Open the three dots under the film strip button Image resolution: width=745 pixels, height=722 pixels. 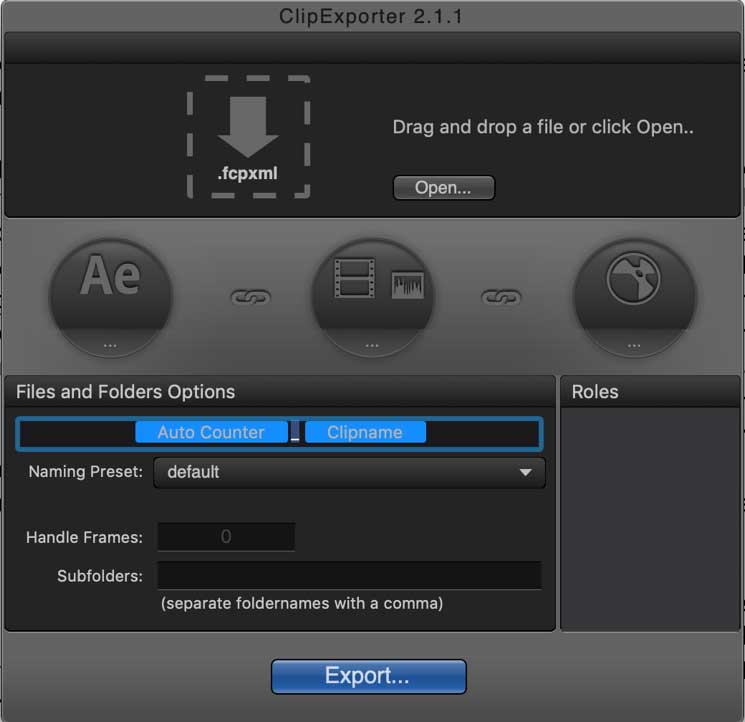[372, 345]
